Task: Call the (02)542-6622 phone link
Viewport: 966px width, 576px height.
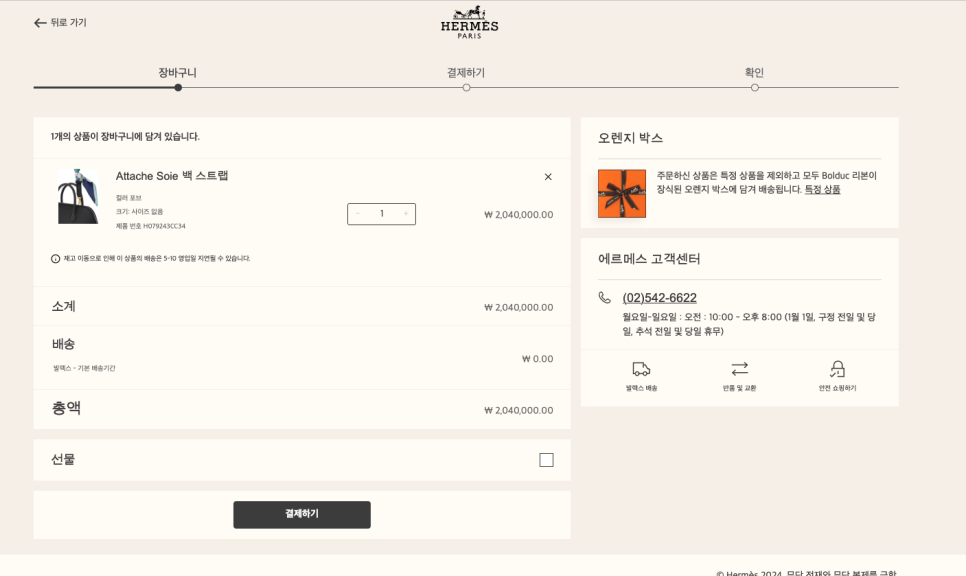Action: tap(659, 298)
